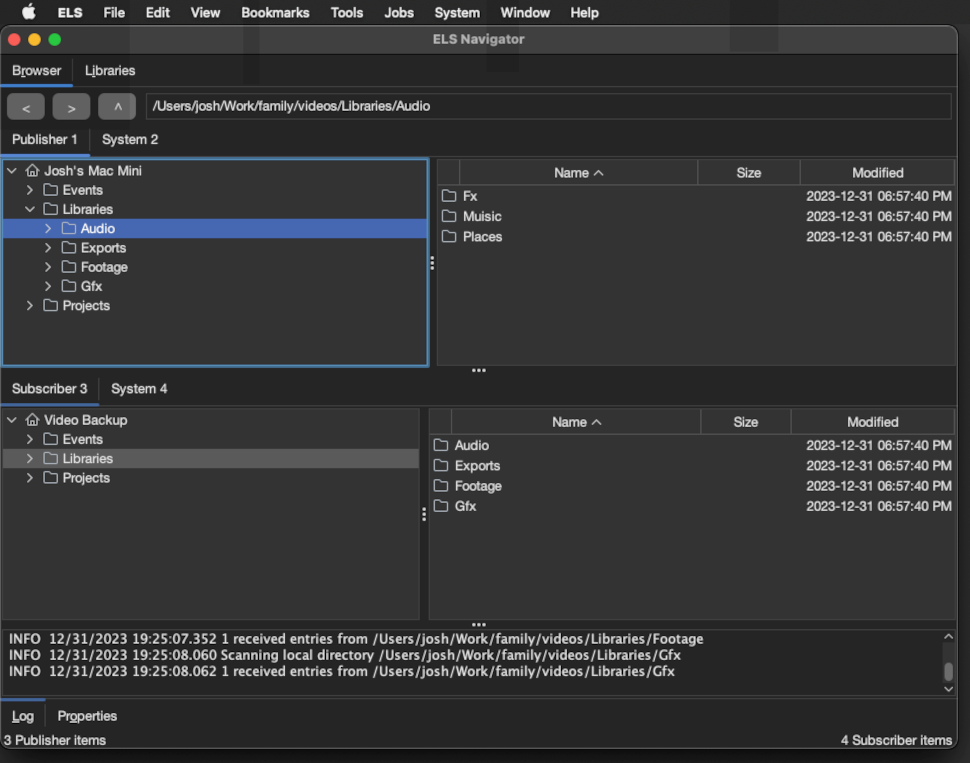This screenshot has width=970, height=763.
Task: Sort subscriber list by Modified column
Action: (872, 422)
